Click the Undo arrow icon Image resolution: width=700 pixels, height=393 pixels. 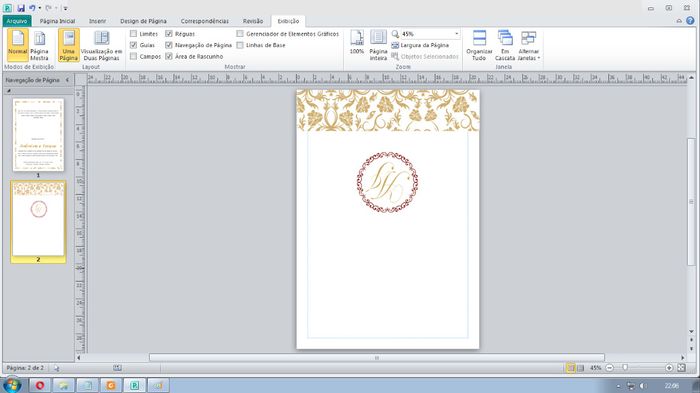click(x=32, y=8)
